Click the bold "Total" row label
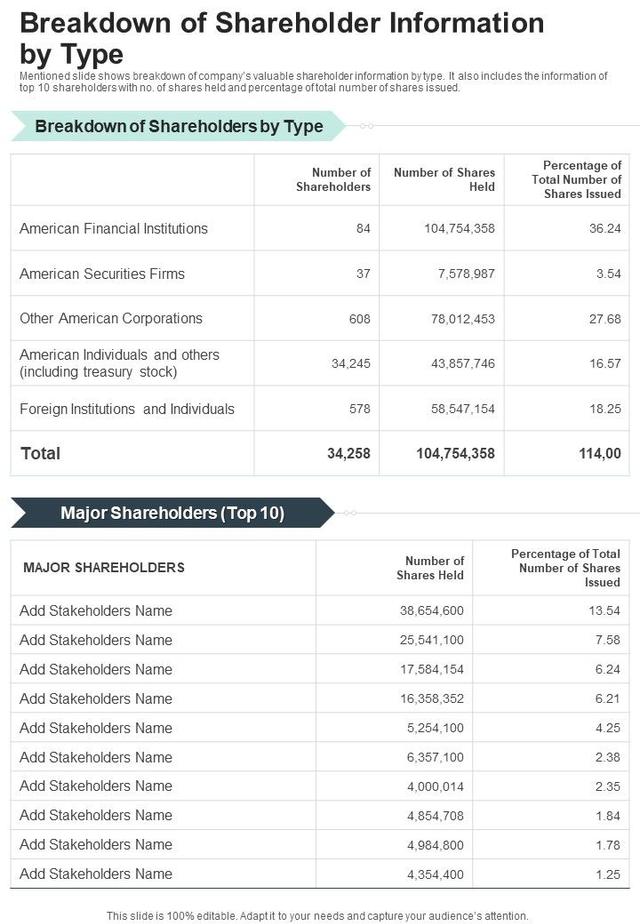640x924 pixels. coord(41,454)
